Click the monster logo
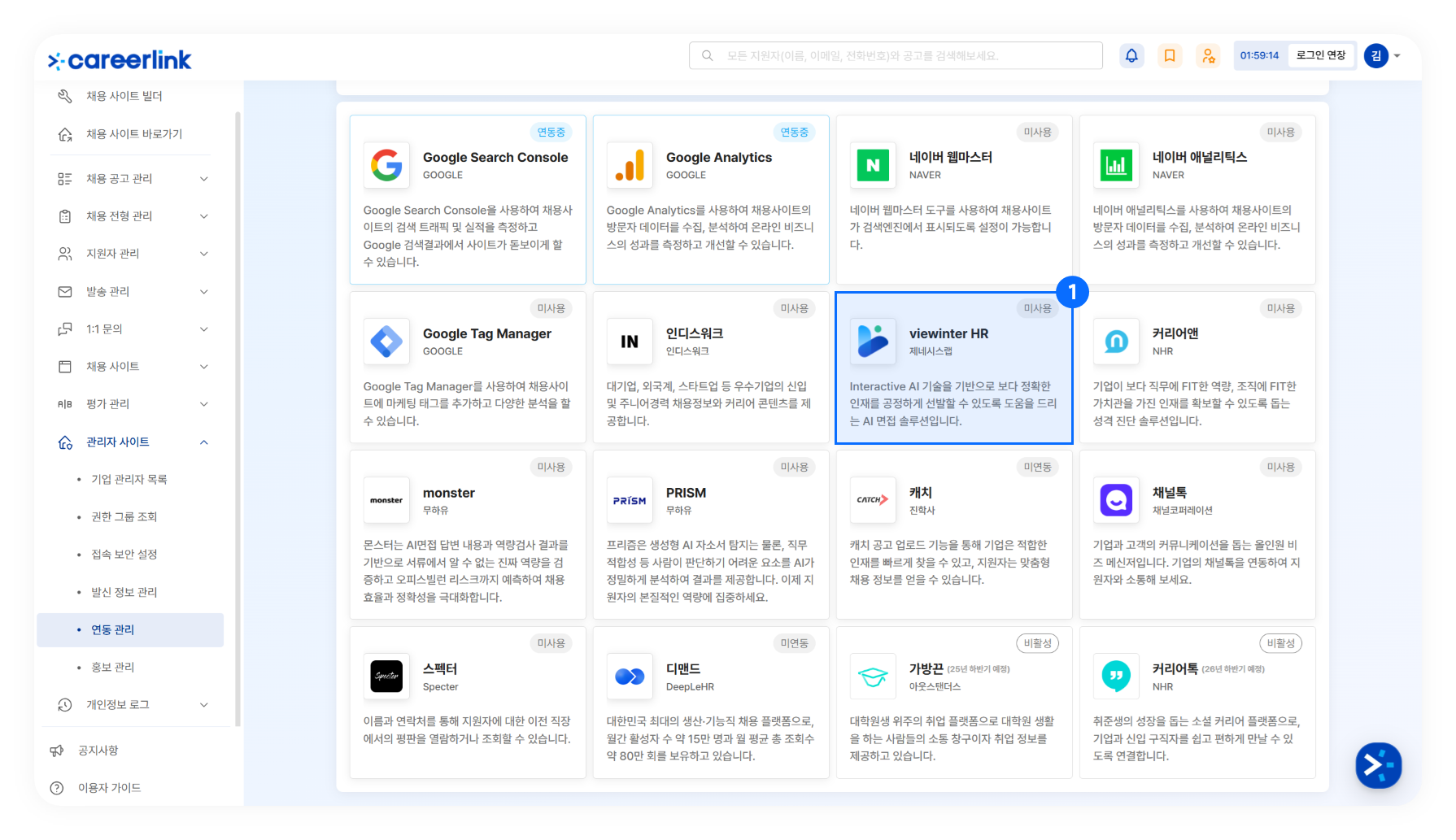The width and height of the screenshot is (1456, 840). (386, 500)
